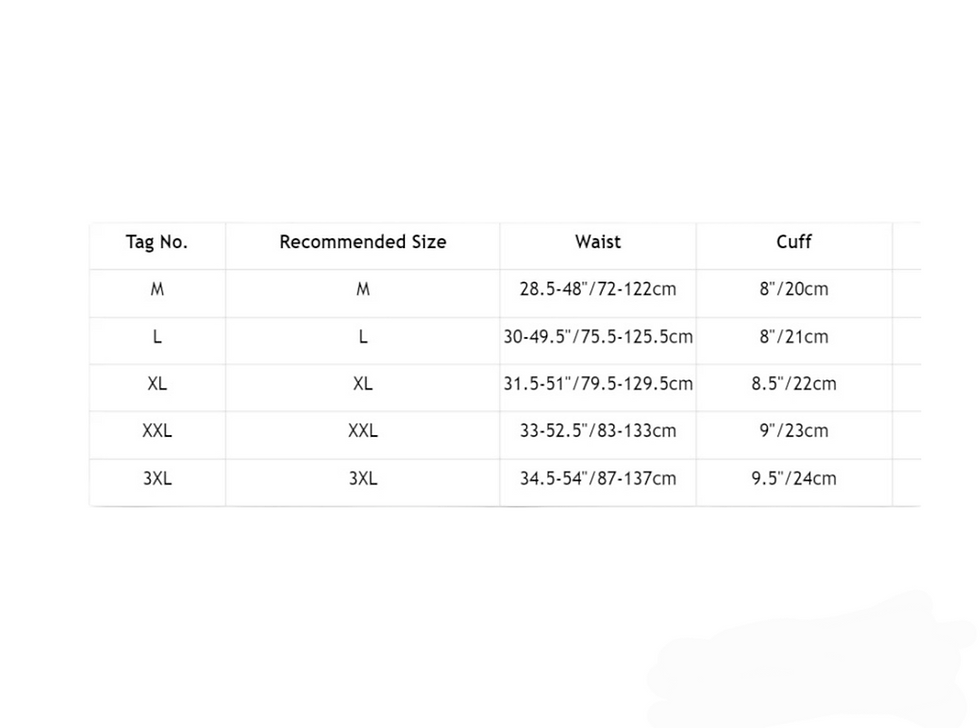Click the cuff value 9"/23cm

(x=794, y=431)
